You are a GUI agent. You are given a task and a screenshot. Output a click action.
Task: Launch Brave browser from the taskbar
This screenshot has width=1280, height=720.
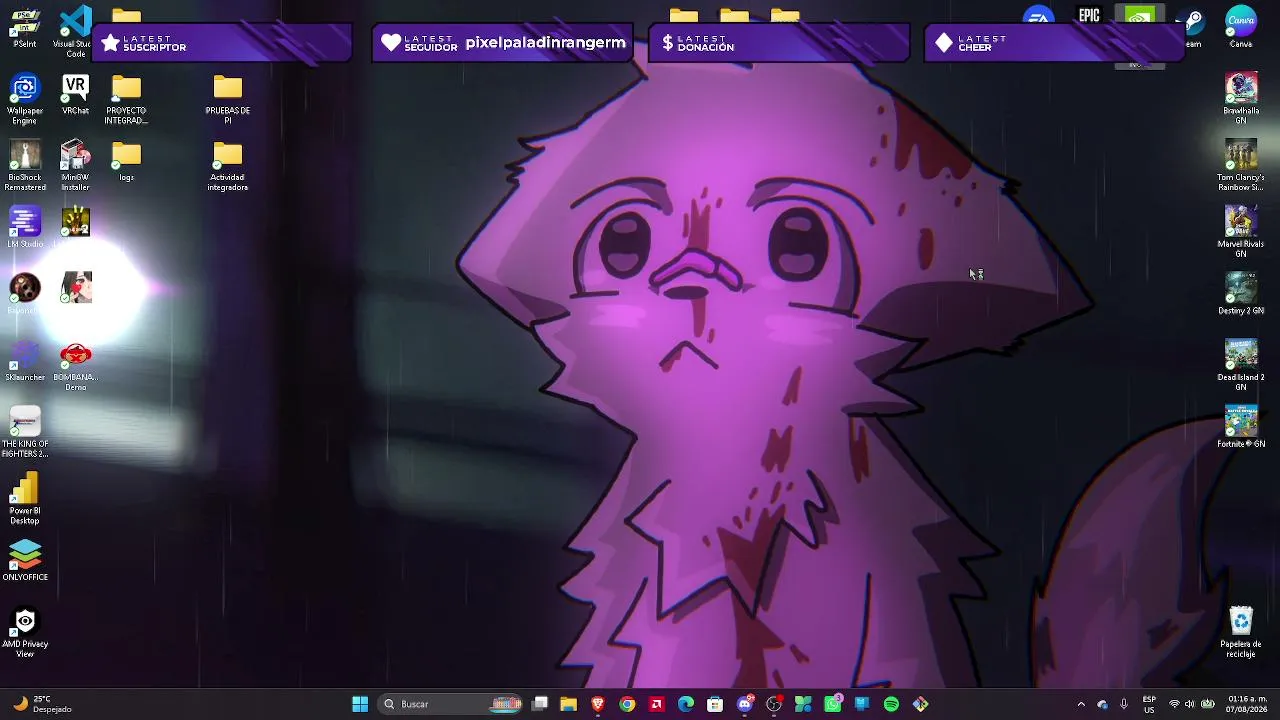[x=598, y=704]
